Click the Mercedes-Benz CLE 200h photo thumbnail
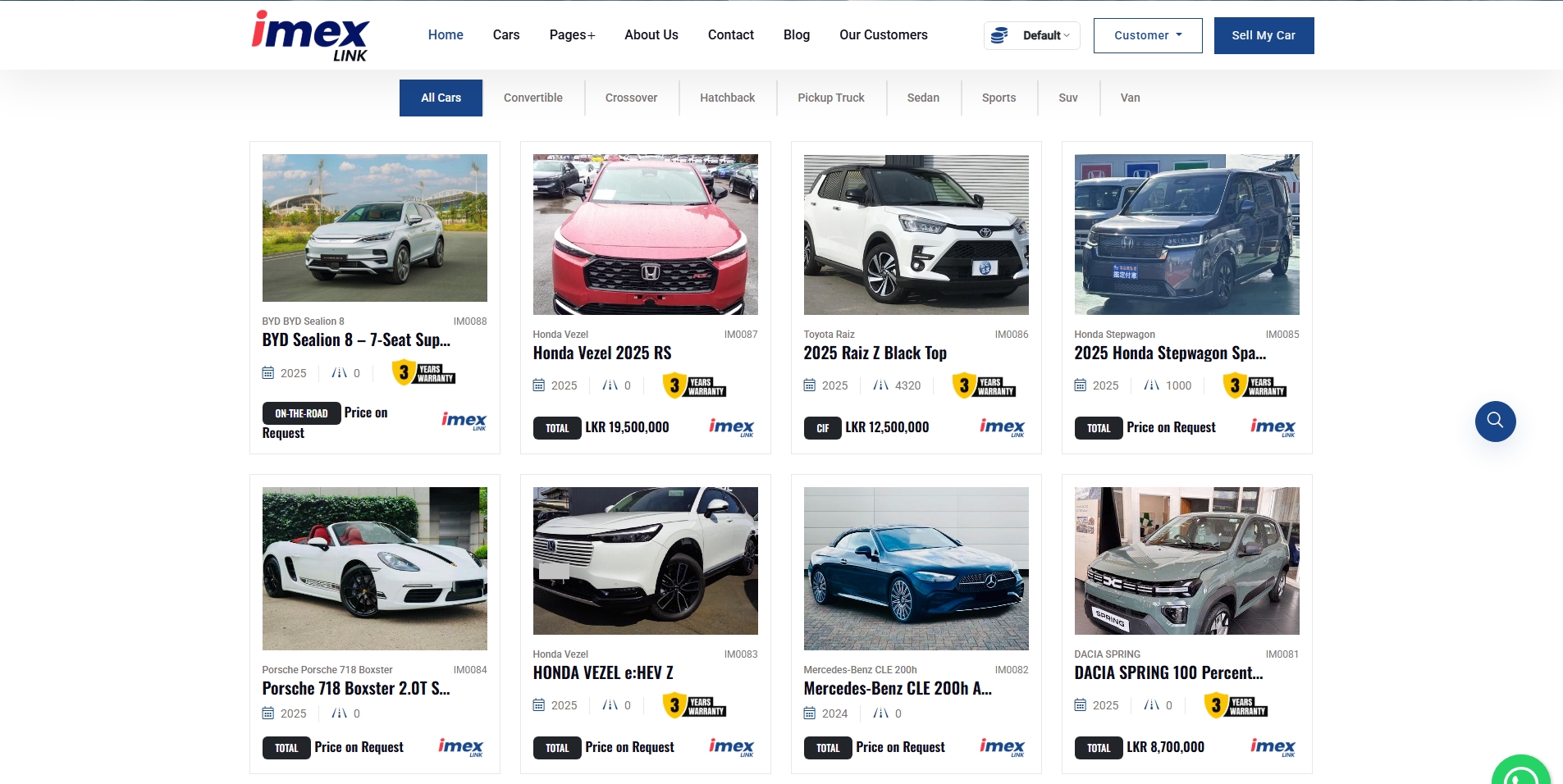 coord(916,569)
